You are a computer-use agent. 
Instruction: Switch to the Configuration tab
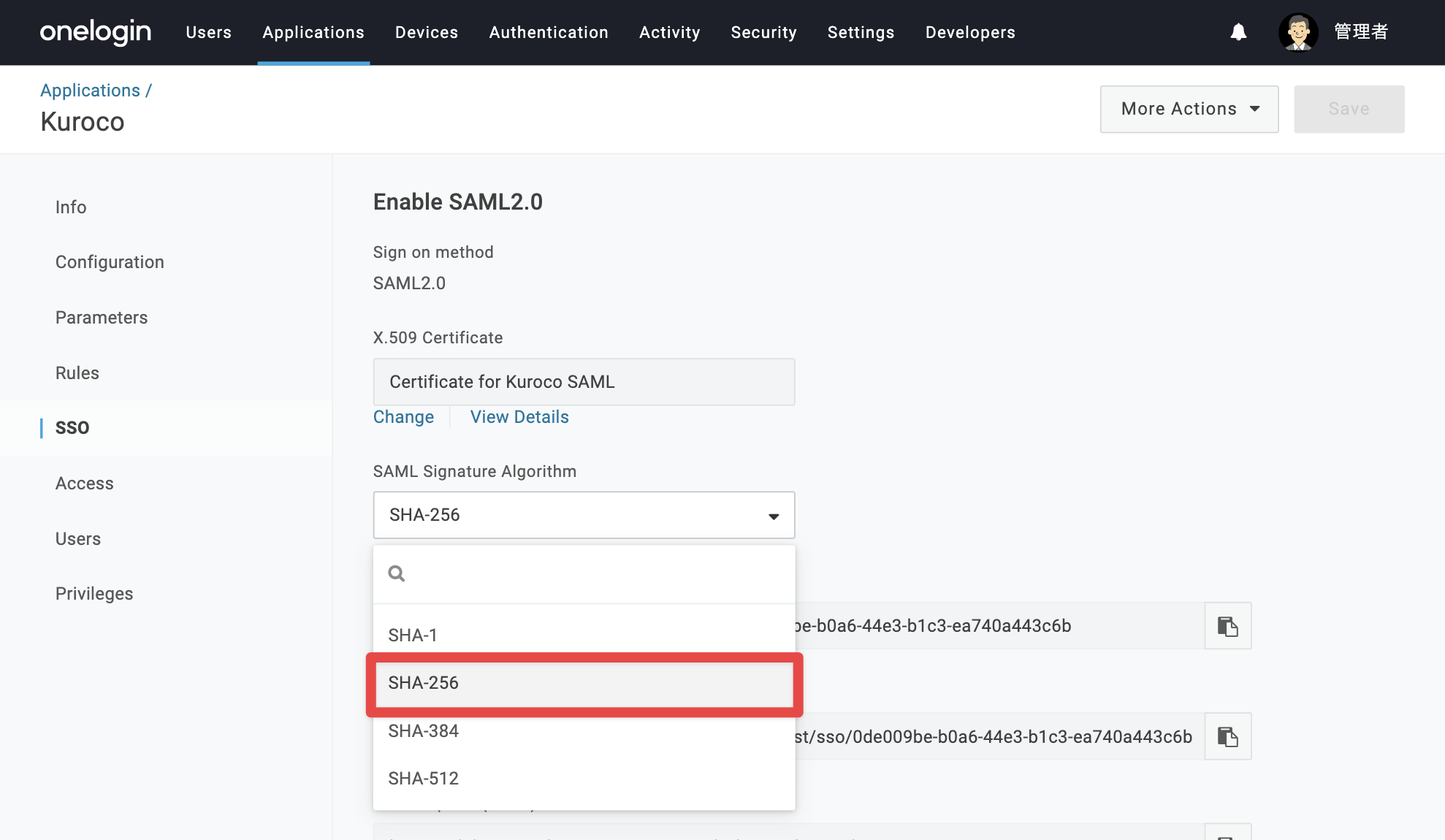110,262
